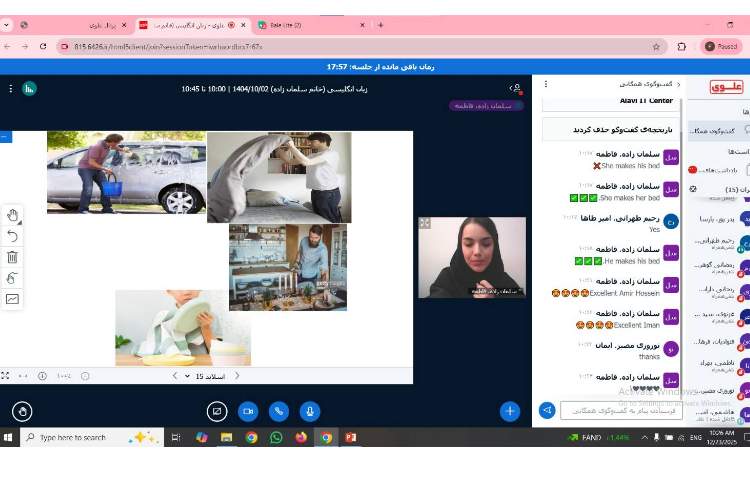
Task: Reload the page in Chrome
Action: pos(43,47)
